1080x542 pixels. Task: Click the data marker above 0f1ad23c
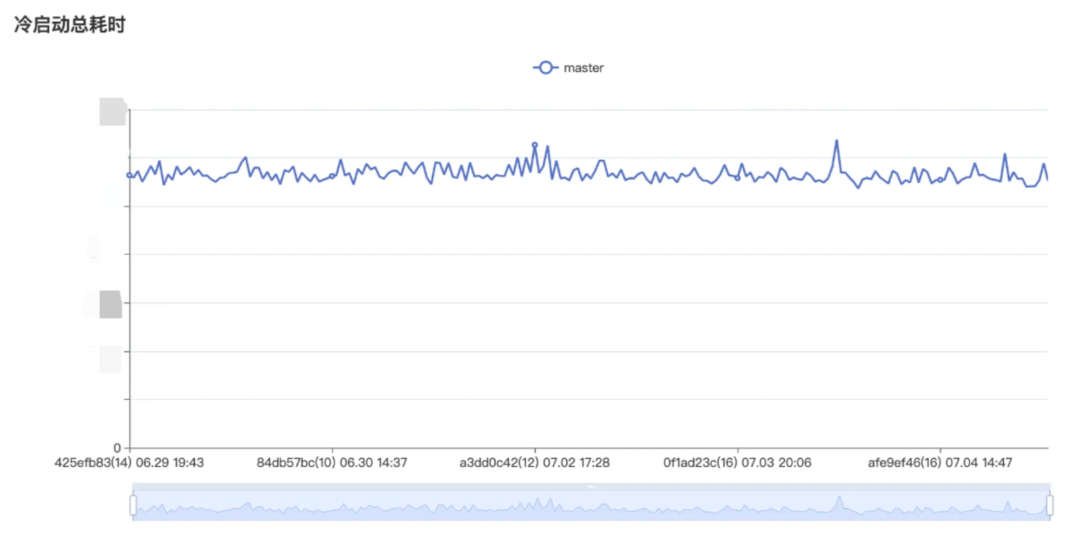(737, 178)
